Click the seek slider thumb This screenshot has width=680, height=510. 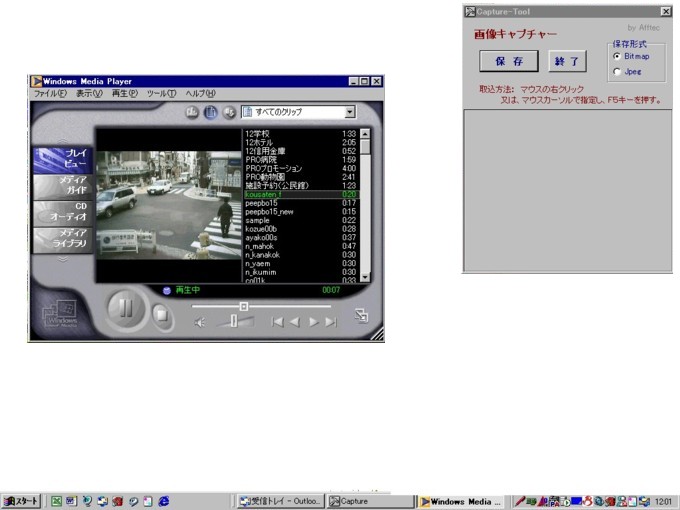244,307
